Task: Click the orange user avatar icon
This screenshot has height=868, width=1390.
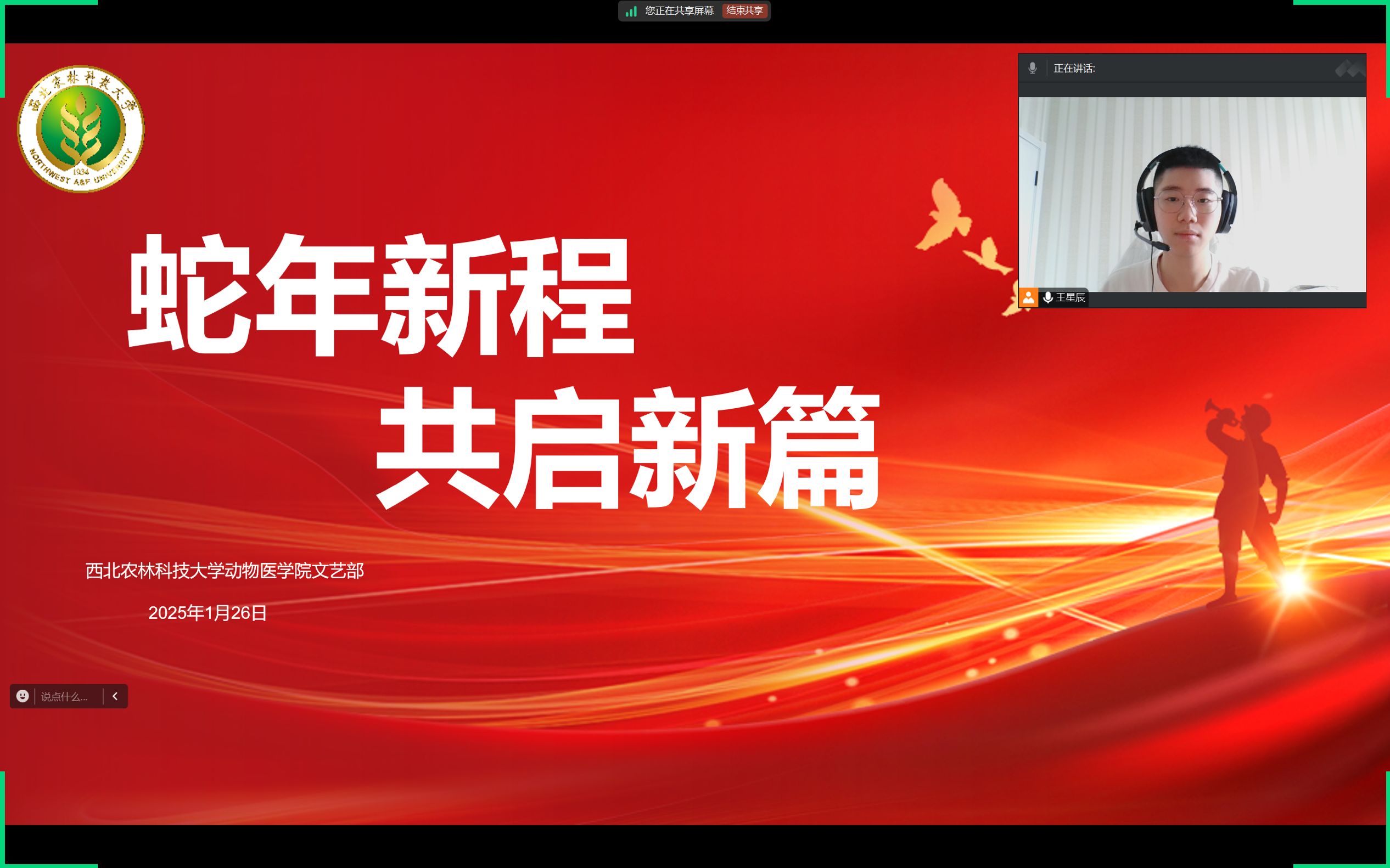Action: (1028, 297)
